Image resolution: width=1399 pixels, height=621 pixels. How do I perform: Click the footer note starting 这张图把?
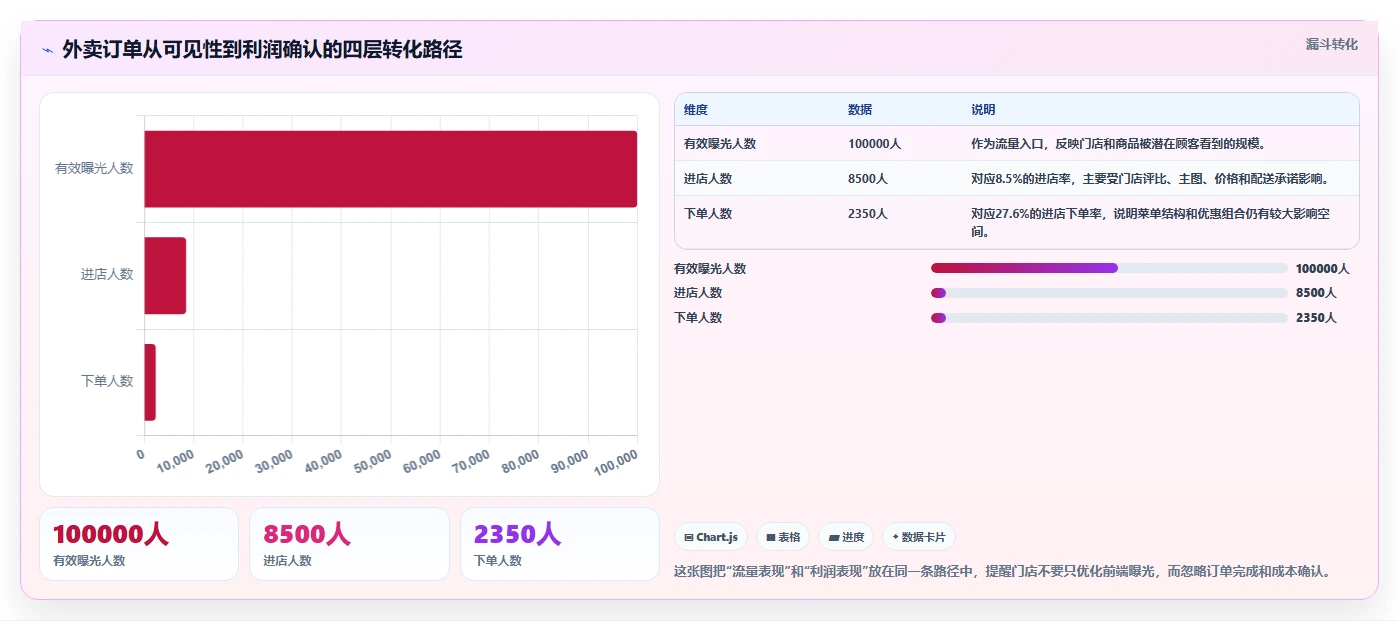point(1003,572)
